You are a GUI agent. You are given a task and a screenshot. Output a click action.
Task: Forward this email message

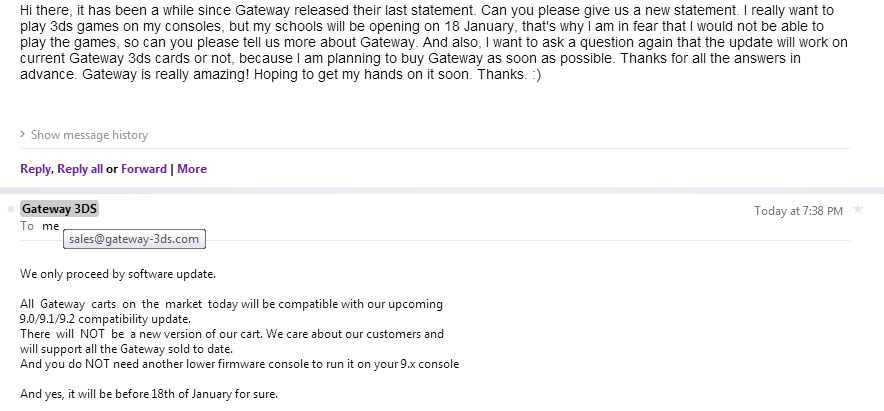tap(144, 169)
